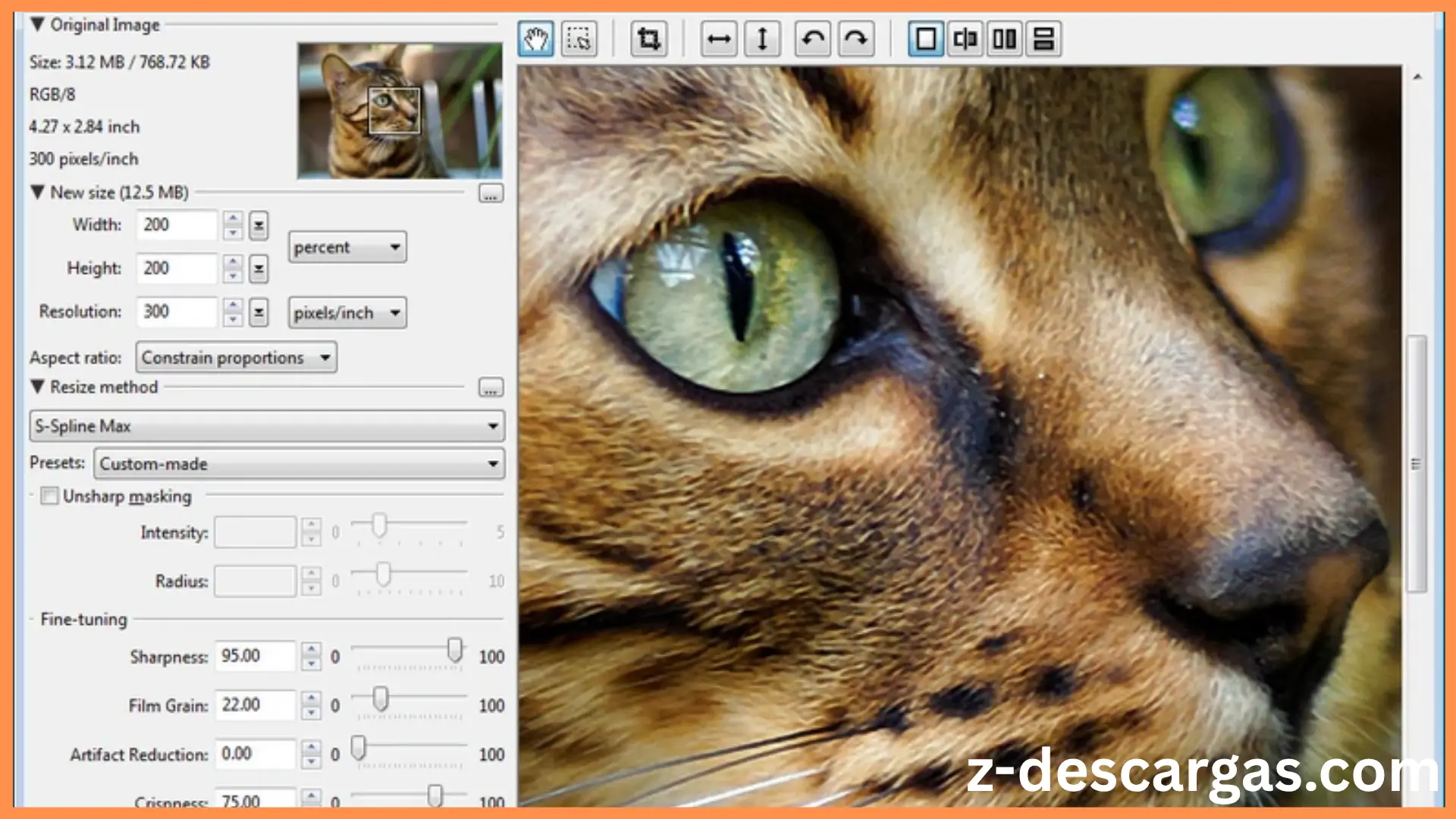Collapse the New size section
This screenshot has height=819, width=1456.
pos(37,192)
